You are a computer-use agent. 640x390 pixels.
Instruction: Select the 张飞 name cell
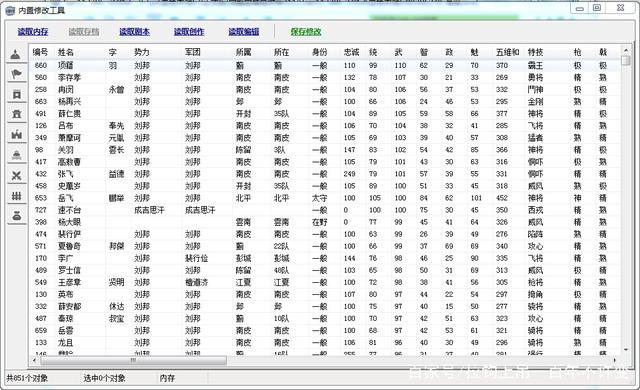pos(66,174)
